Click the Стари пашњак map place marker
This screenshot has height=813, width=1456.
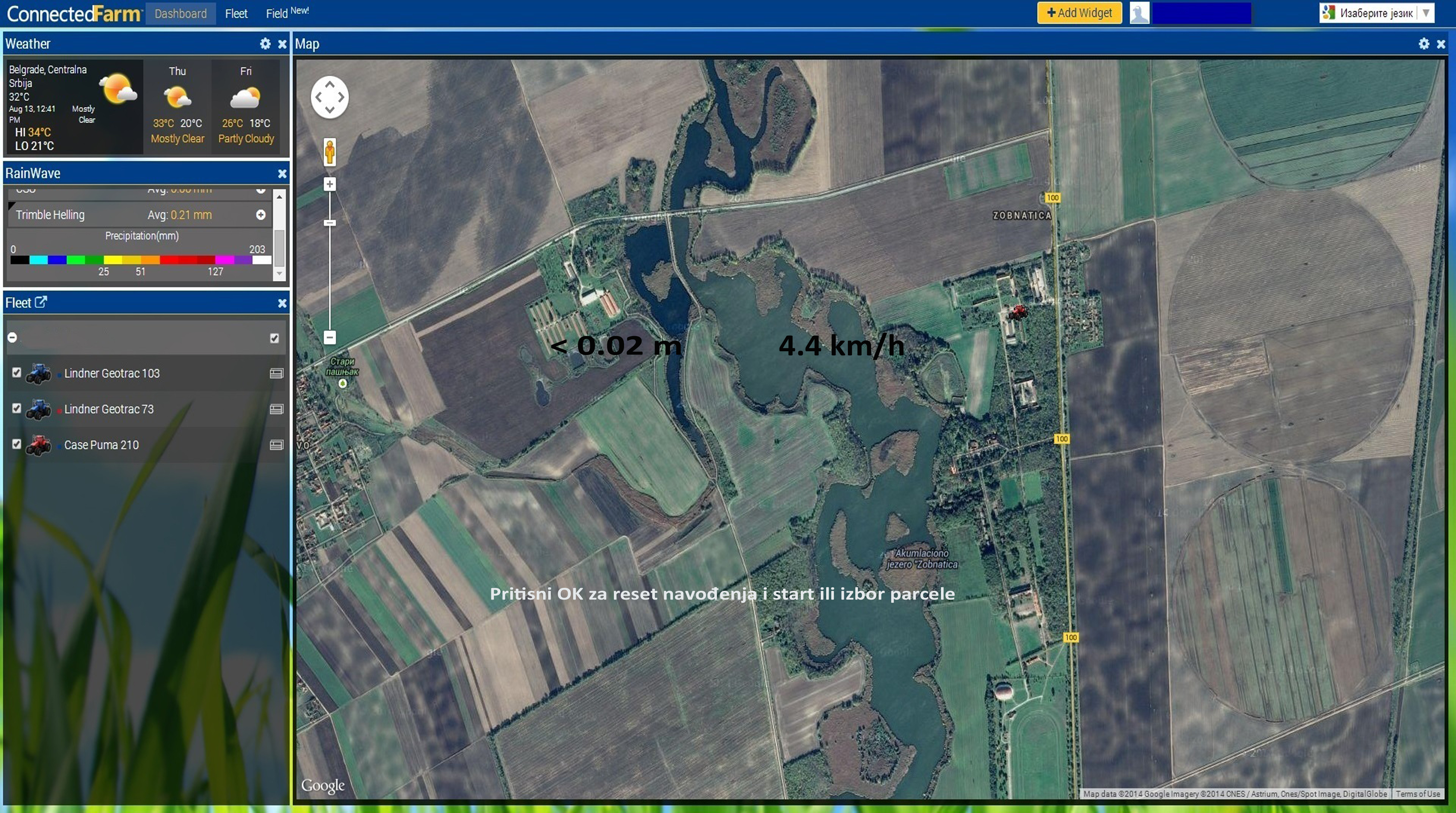342,383
